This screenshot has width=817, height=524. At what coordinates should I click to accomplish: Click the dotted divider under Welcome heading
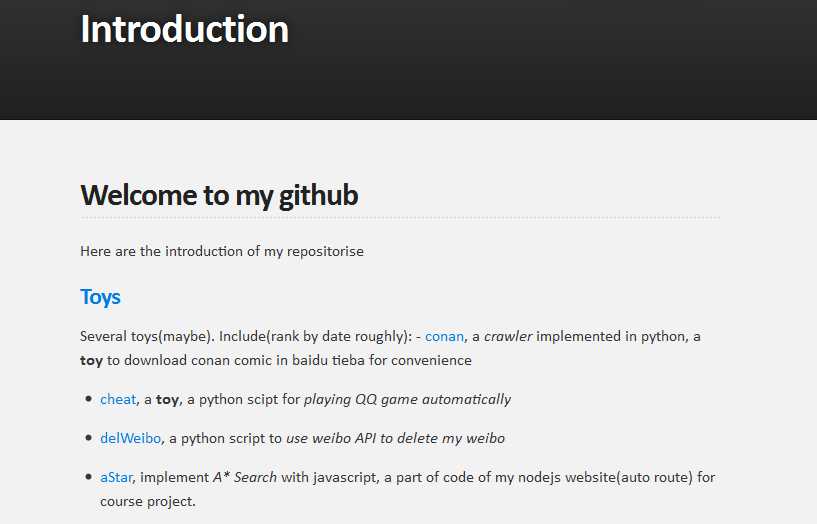tap(400, 218)
